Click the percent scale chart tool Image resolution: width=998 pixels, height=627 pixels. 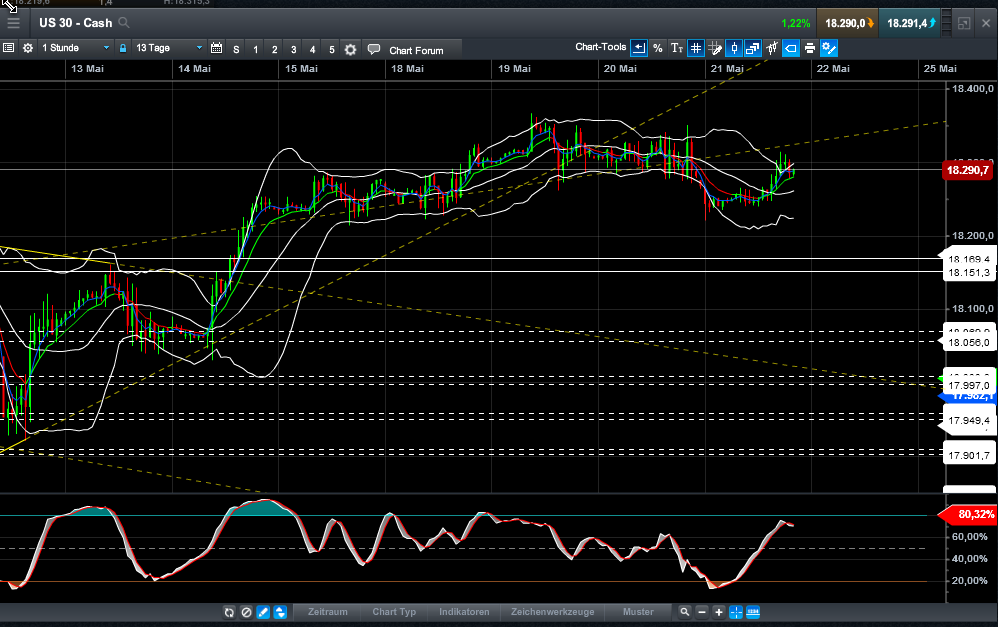(657, 48)
